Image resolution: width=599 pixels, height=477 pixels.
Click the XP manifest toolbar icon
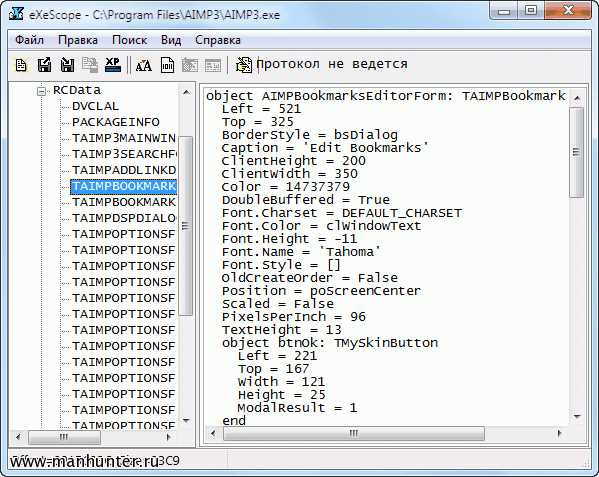coord(113,65)
